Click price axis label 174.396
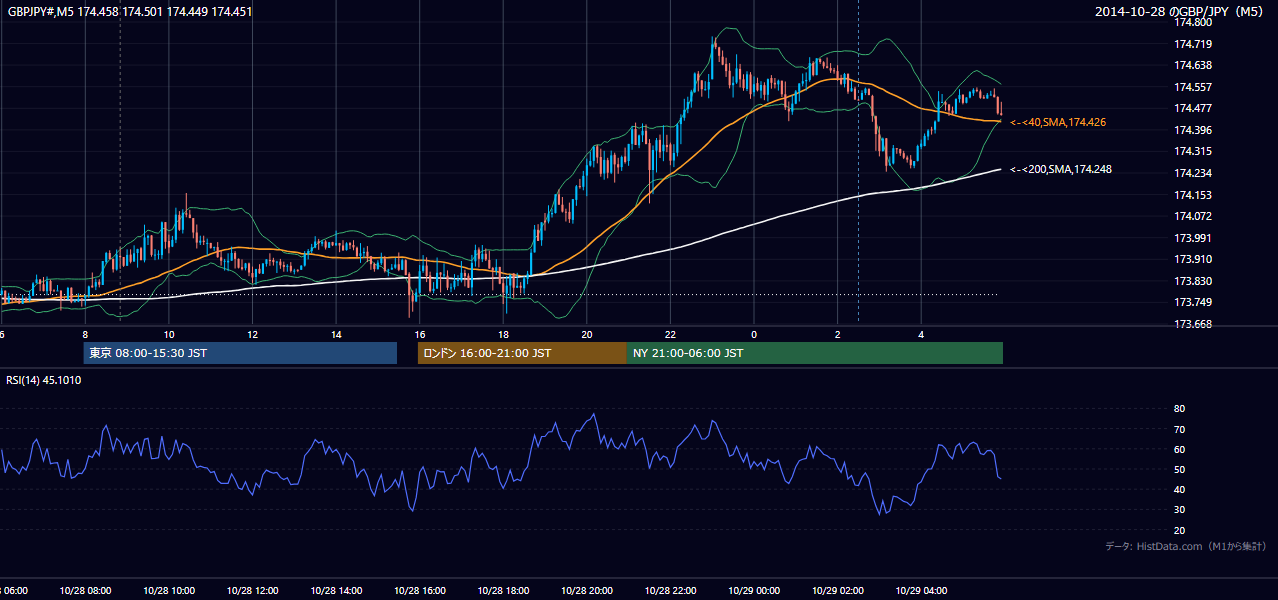Screen dimensions: 1278x600 click(1193, 130)
